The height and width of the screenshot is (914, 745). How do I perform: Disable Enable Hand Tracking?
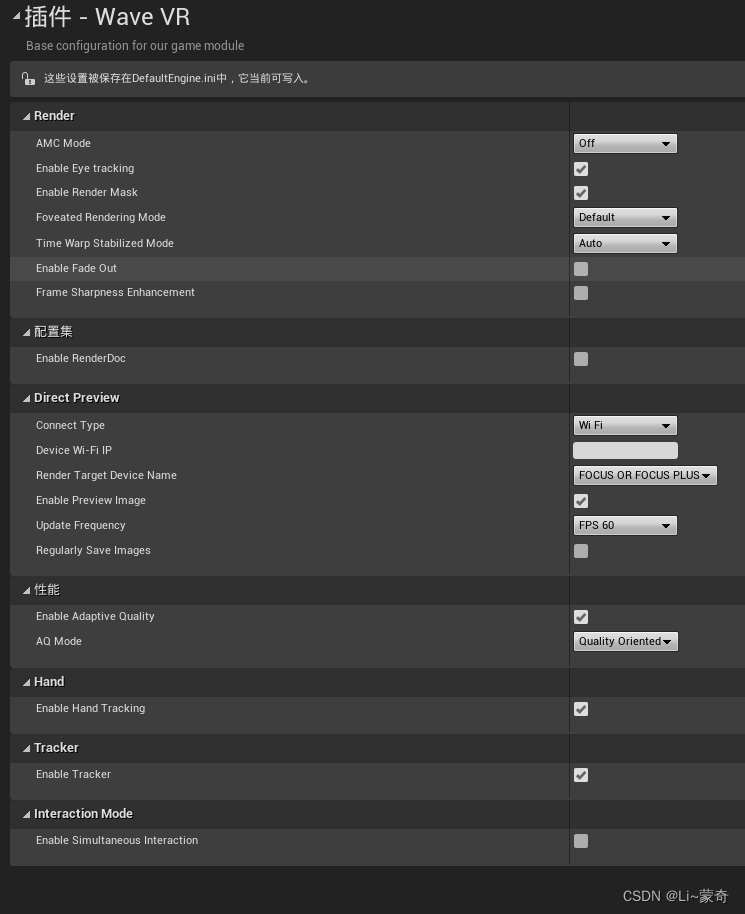[581, 709]
